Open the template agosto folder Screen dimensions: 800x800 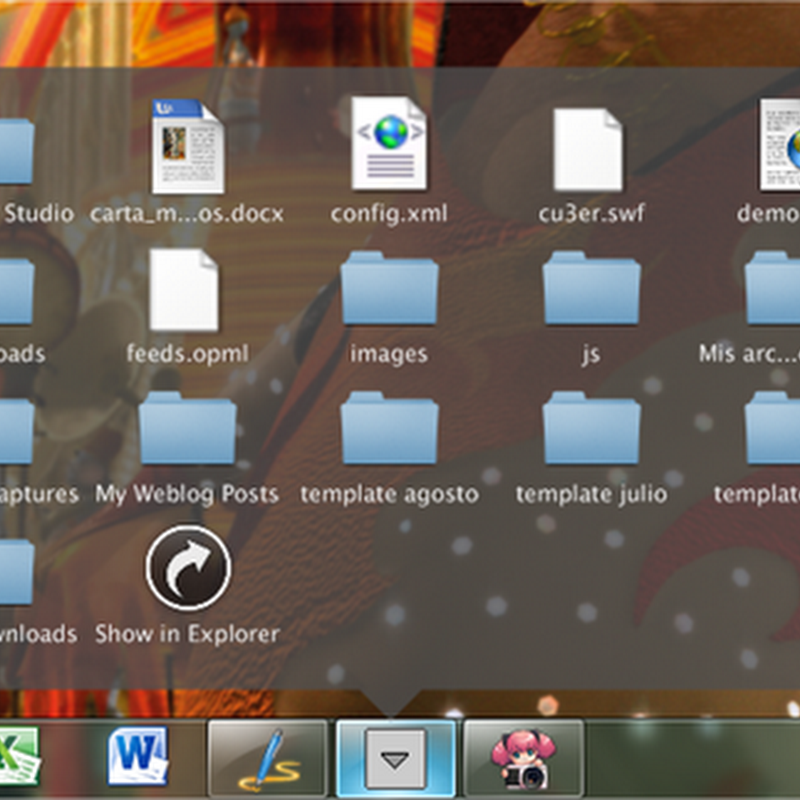point(389,430)
